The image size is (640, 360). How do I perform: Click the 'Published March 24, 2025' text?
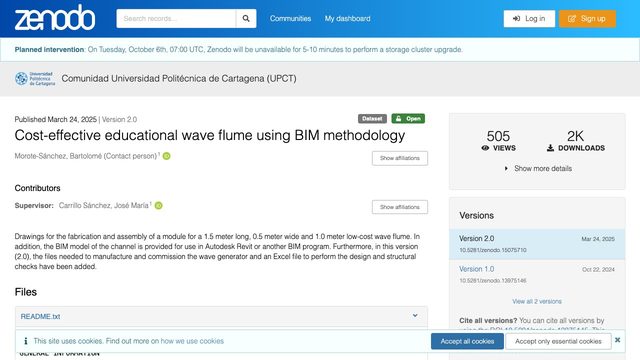(56, 119)
